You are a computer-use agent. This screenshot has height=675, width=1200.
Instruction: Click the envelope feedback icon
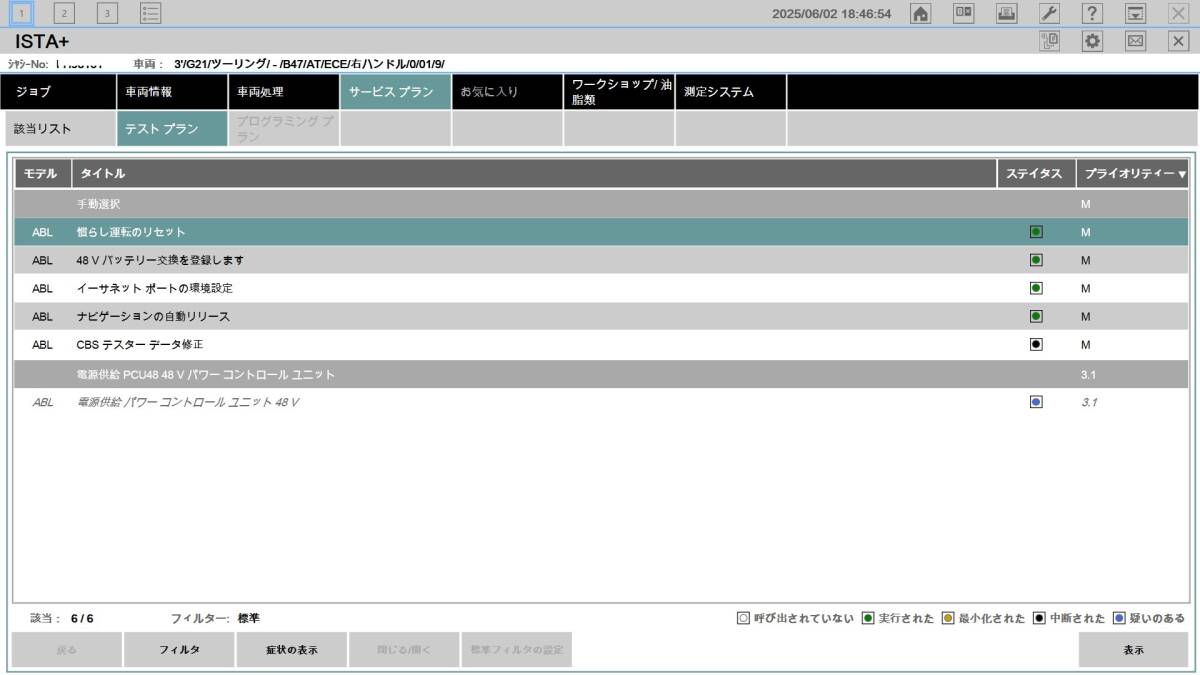click(1135, 40)
